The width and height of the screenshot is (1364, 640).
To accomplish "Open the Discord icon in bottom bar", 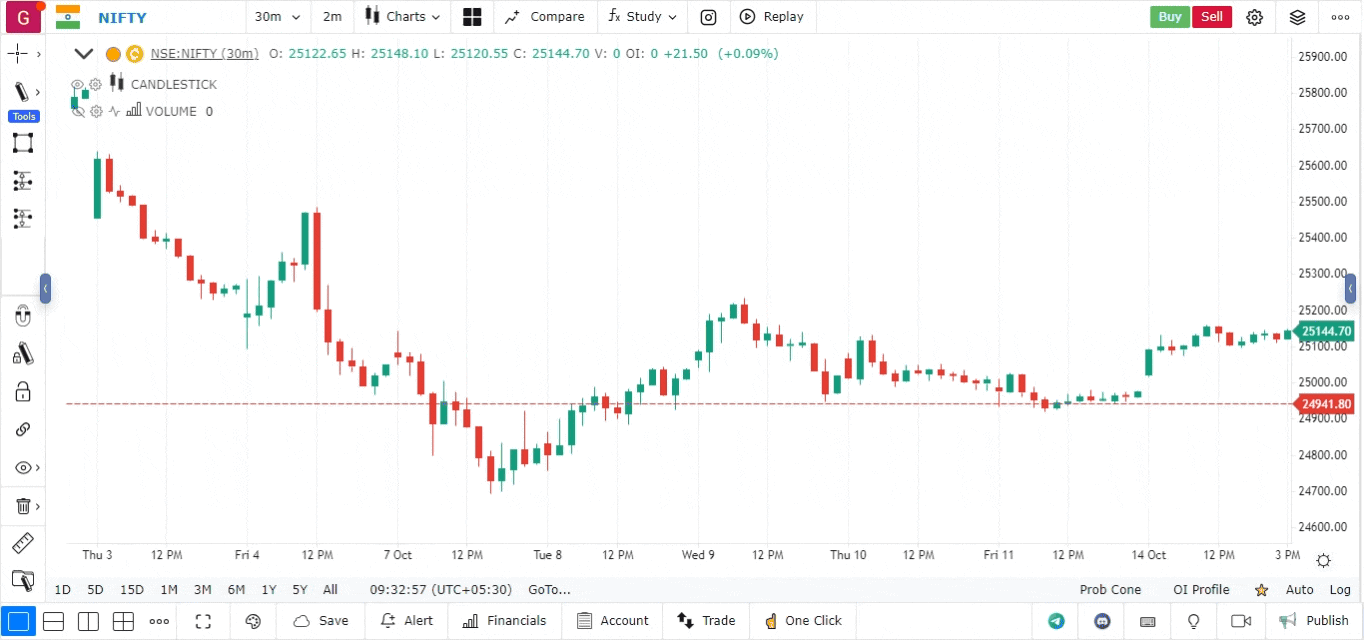I will click(x=1103, y=621).
